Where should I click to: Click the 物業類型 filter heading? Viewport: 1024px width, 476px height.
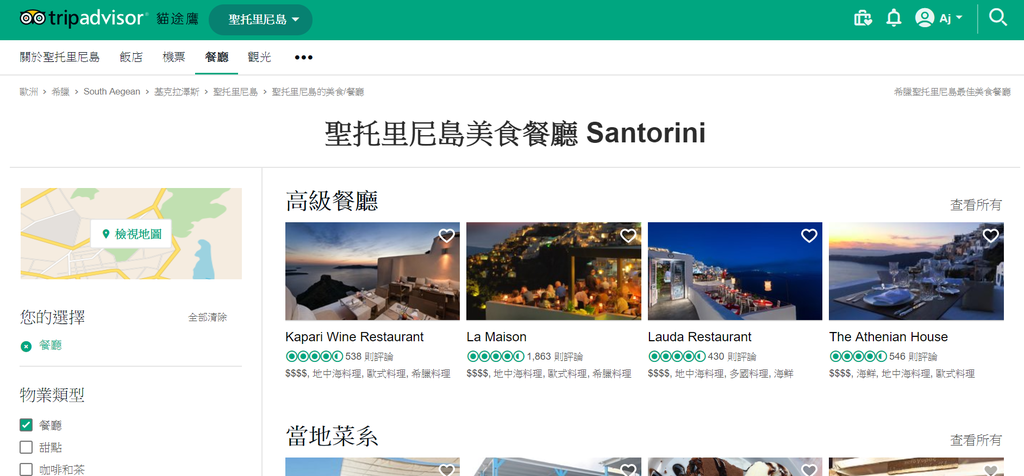click(x=52, y=395)
